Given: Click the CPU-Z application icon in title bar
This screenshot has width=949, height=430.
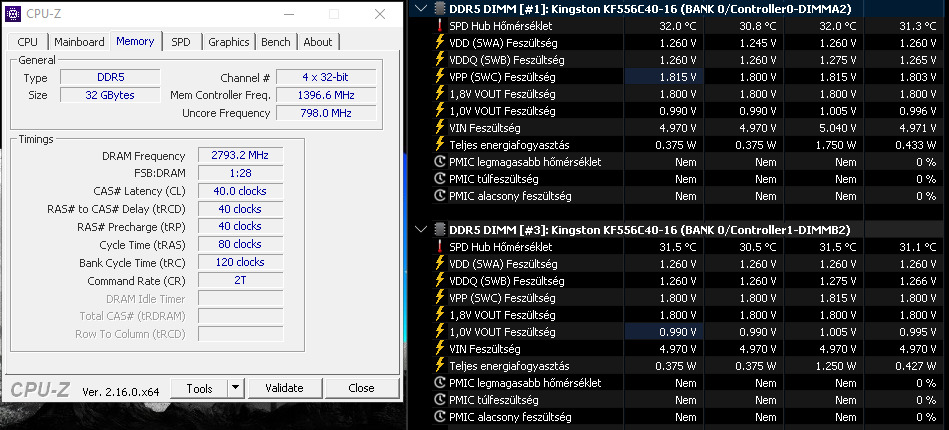Looking at the screenshot, I should click(x=12, y=13).
